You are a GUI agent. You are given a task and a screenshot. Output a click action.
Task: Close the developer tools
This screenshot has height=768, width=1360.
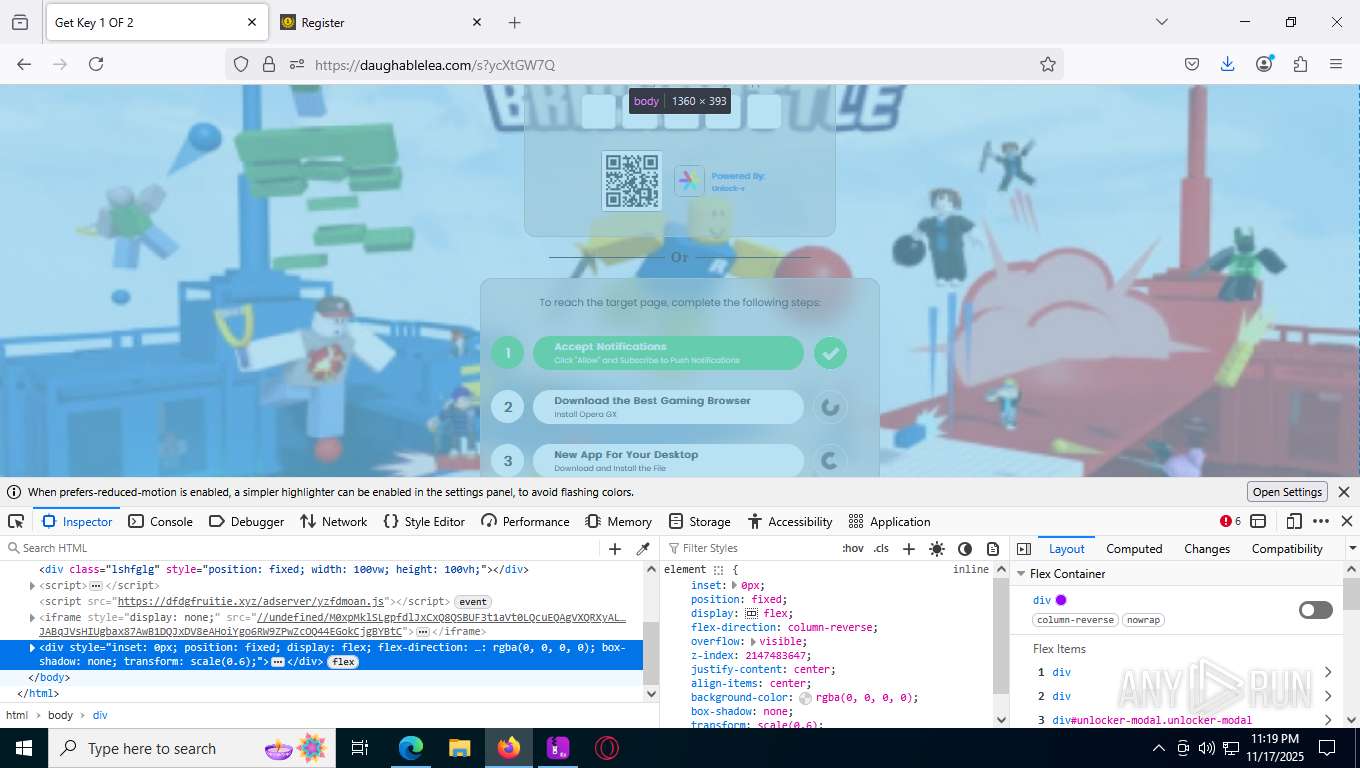(x=1346, y=521)
